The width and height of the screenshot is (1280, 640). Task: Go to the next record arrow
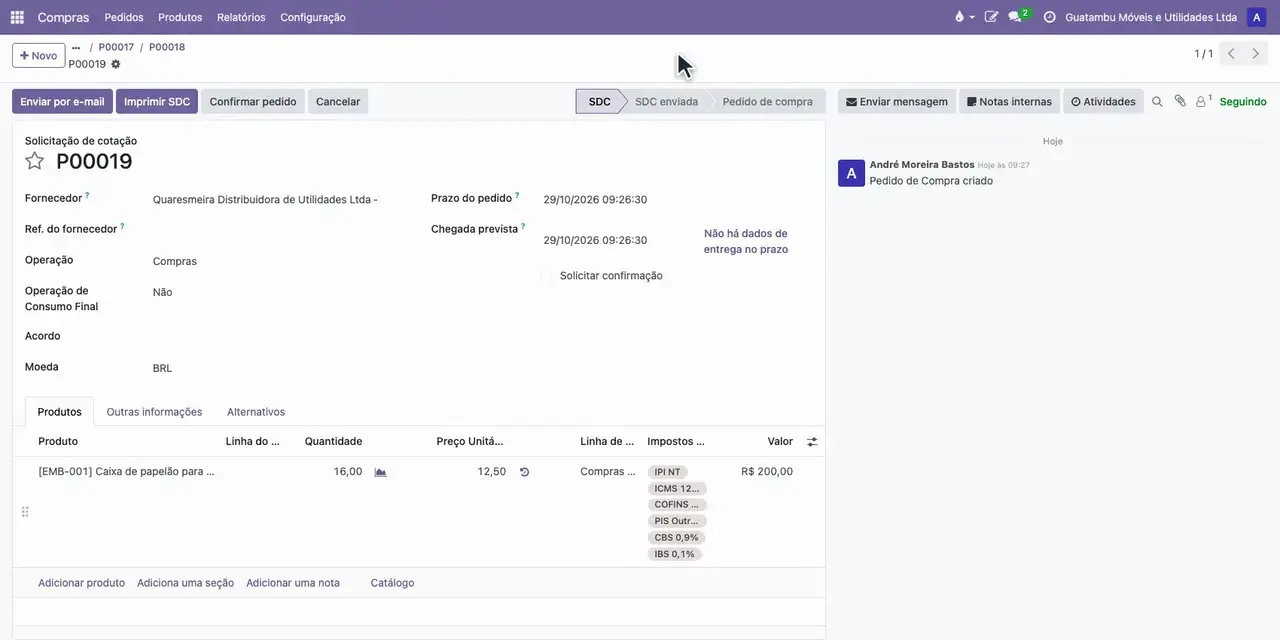point(1256,54)
